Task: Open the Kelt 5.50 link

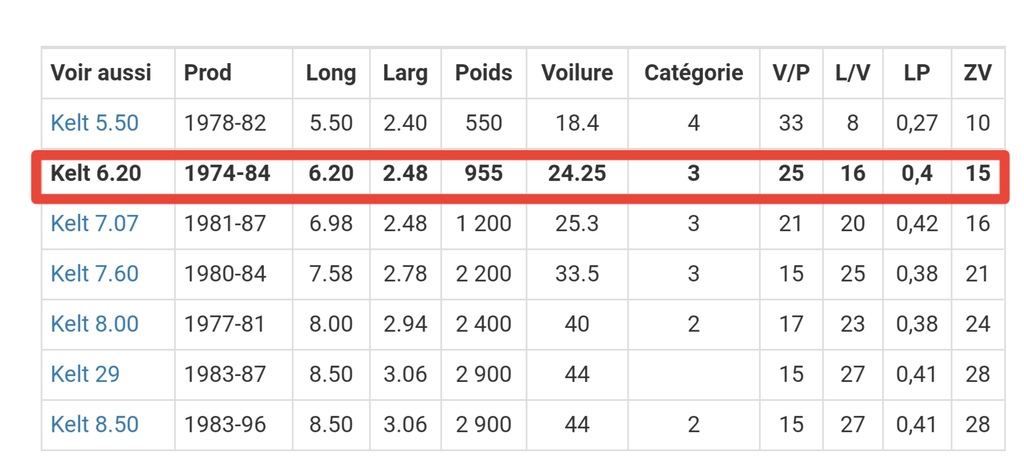Action: [x=95, y=123]
